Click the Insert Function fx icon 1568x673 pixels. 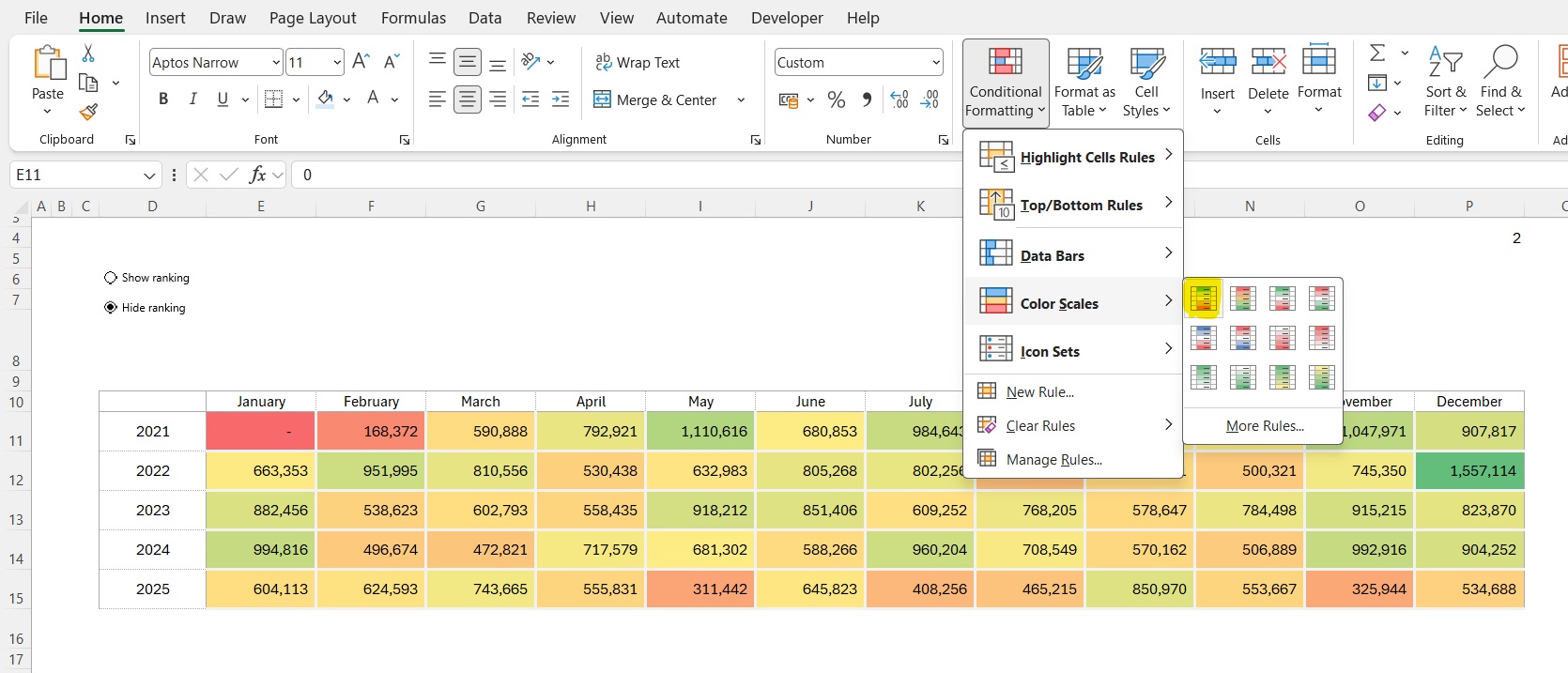pyautogui.click(x=257, y=175)
